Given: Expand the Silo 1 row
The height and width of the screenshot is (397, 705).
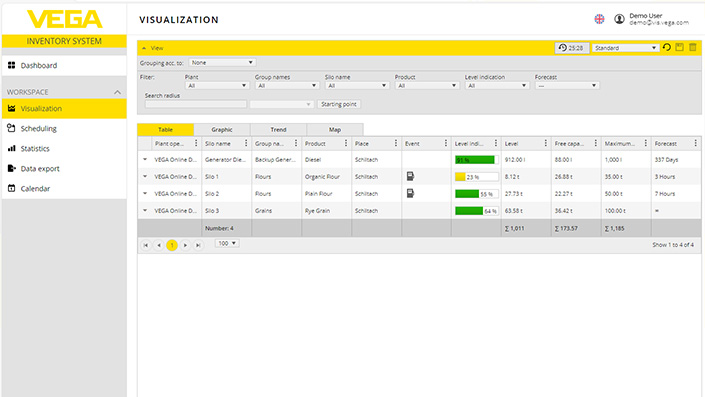Looking at the screenshot, I should [145, 176].
